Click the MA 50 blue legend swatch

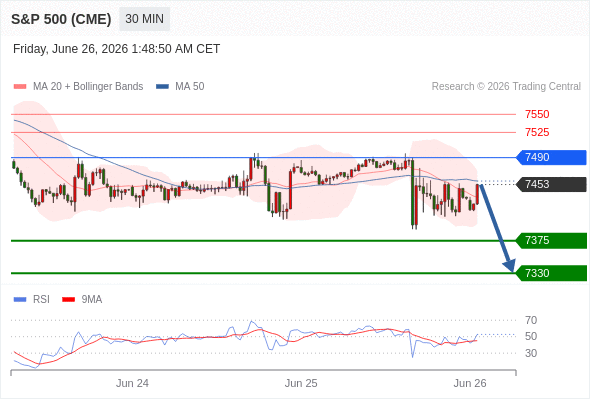[162, 87]
